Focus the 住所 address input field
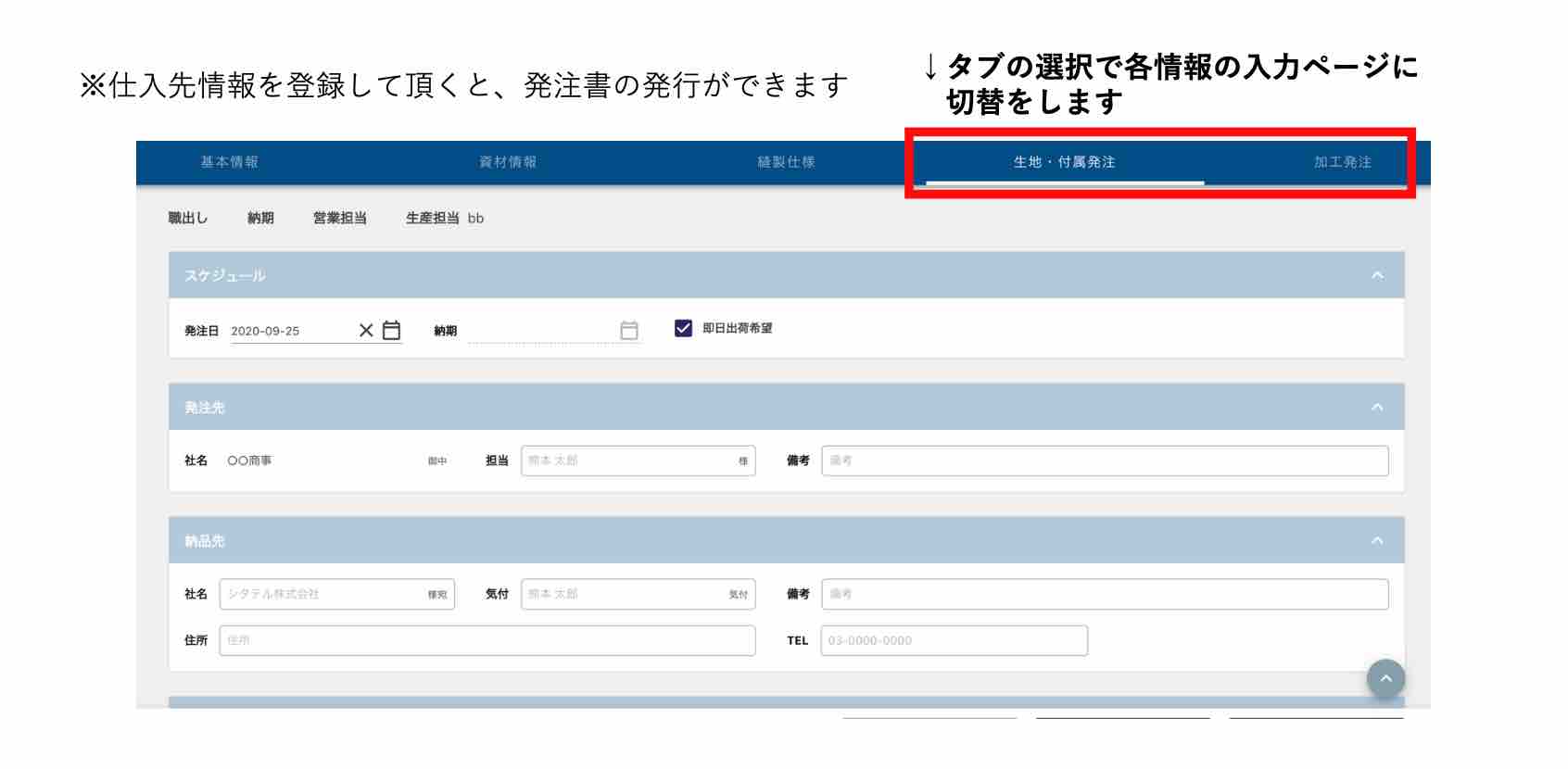 [x=487, y=640]
